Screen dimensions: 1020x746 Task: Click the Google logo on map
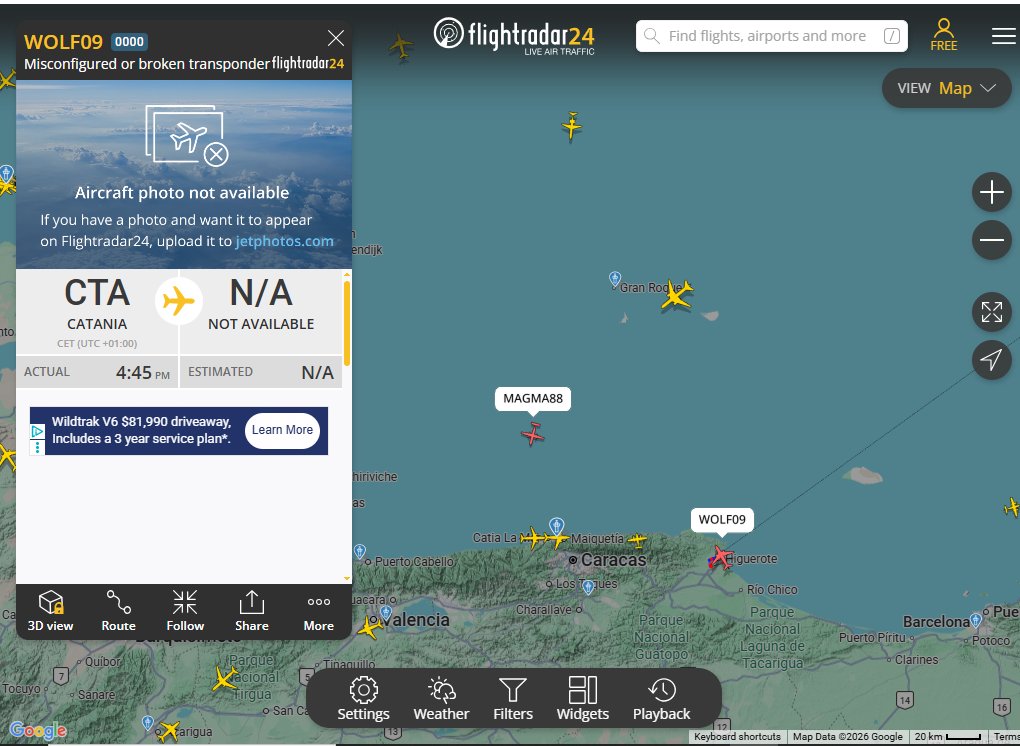(38, 730)
